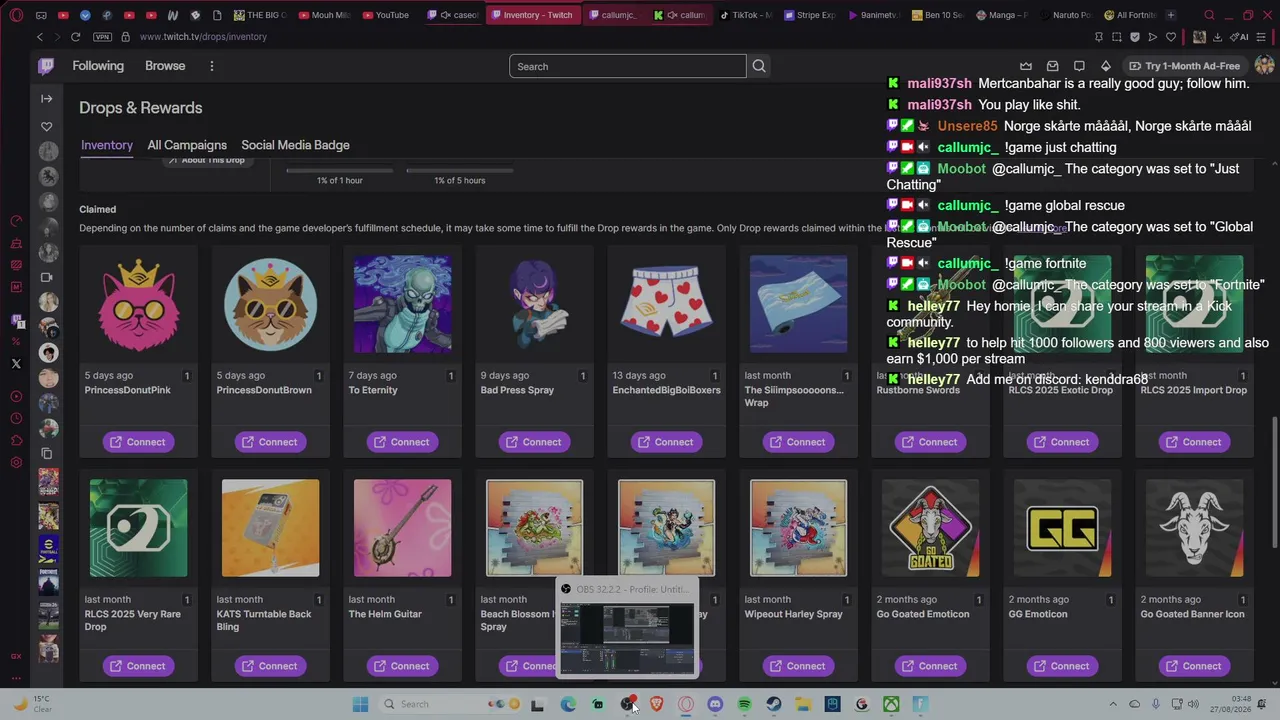Image resolution: width=1280 pixels, height=720 pixels.
Task: Click the followed channels heart icon
Action: point(47,127)
